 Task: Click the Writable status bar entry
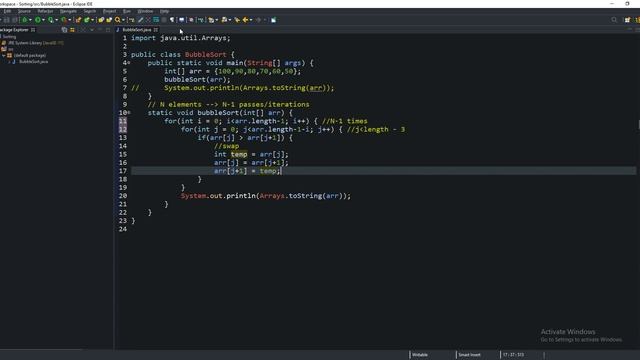(420, 355)
